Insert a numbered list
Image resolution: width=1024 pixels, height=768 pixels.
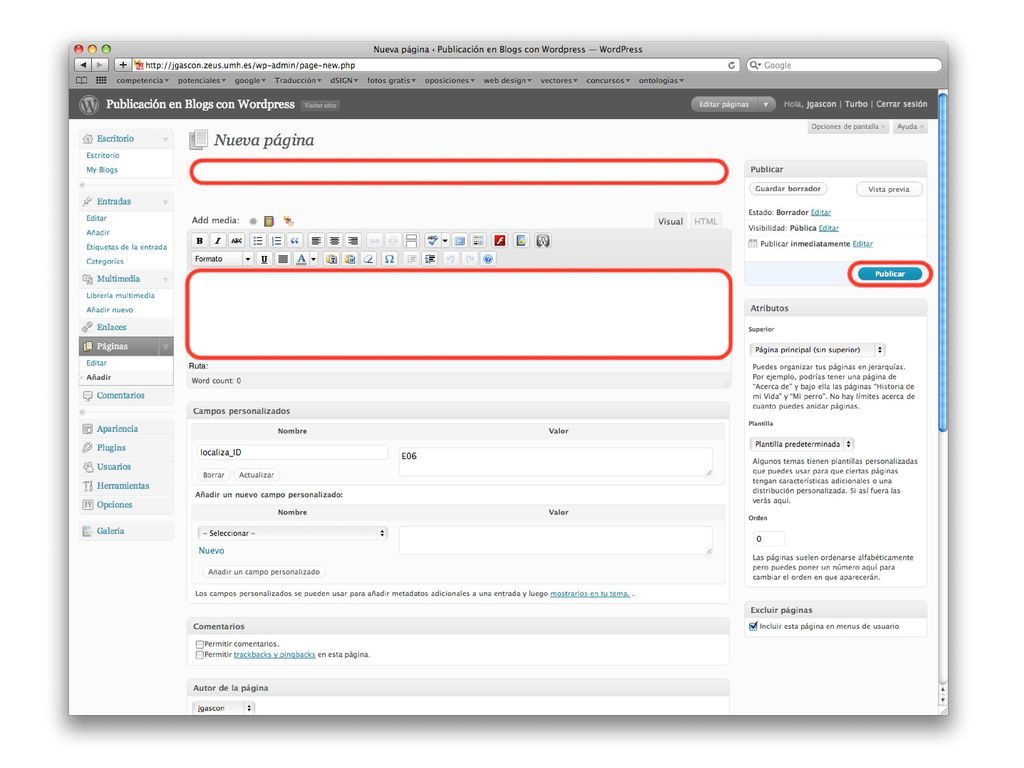pyautogui.click(x=276, y=241)
